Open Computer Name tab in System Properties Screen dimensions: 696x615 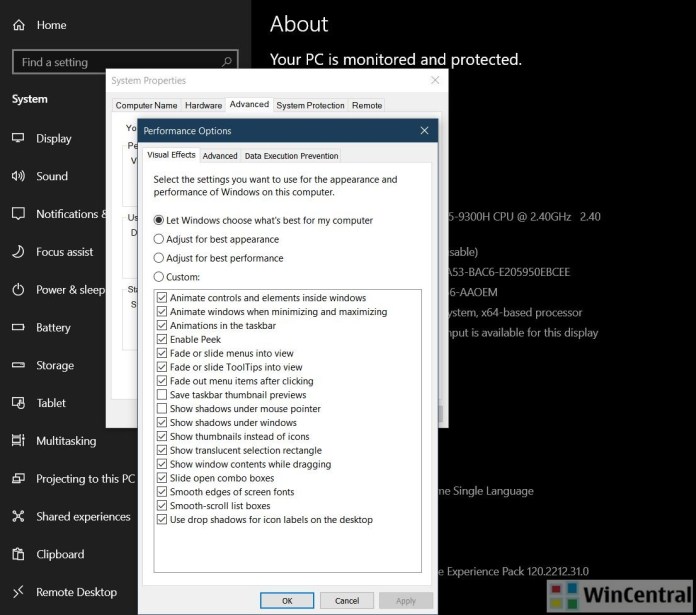(146, 105)
